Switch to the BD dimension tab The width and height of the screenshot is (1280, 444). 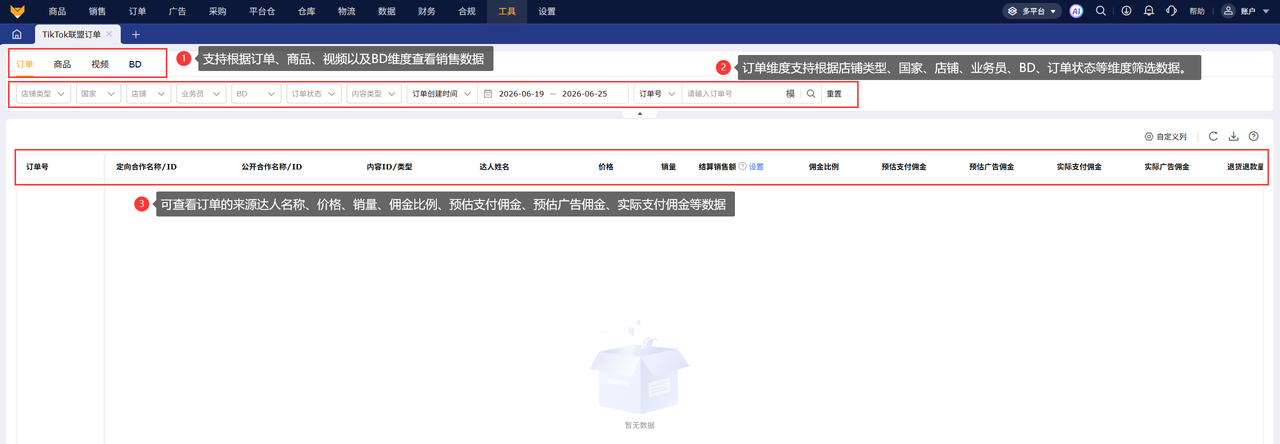pos(135,64)
